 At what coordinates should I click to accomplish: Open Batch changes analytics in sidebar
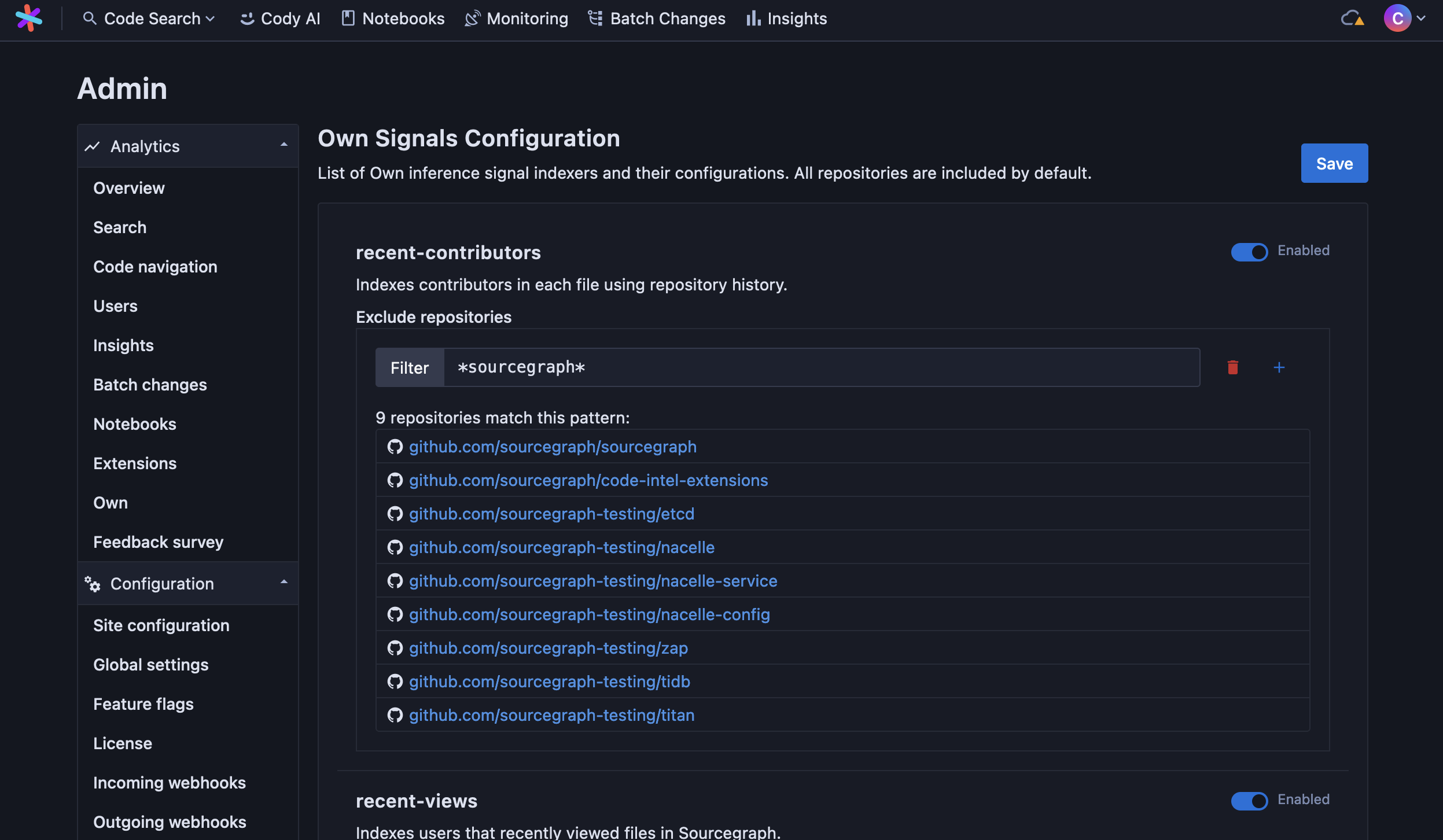(x=150, y=385)
